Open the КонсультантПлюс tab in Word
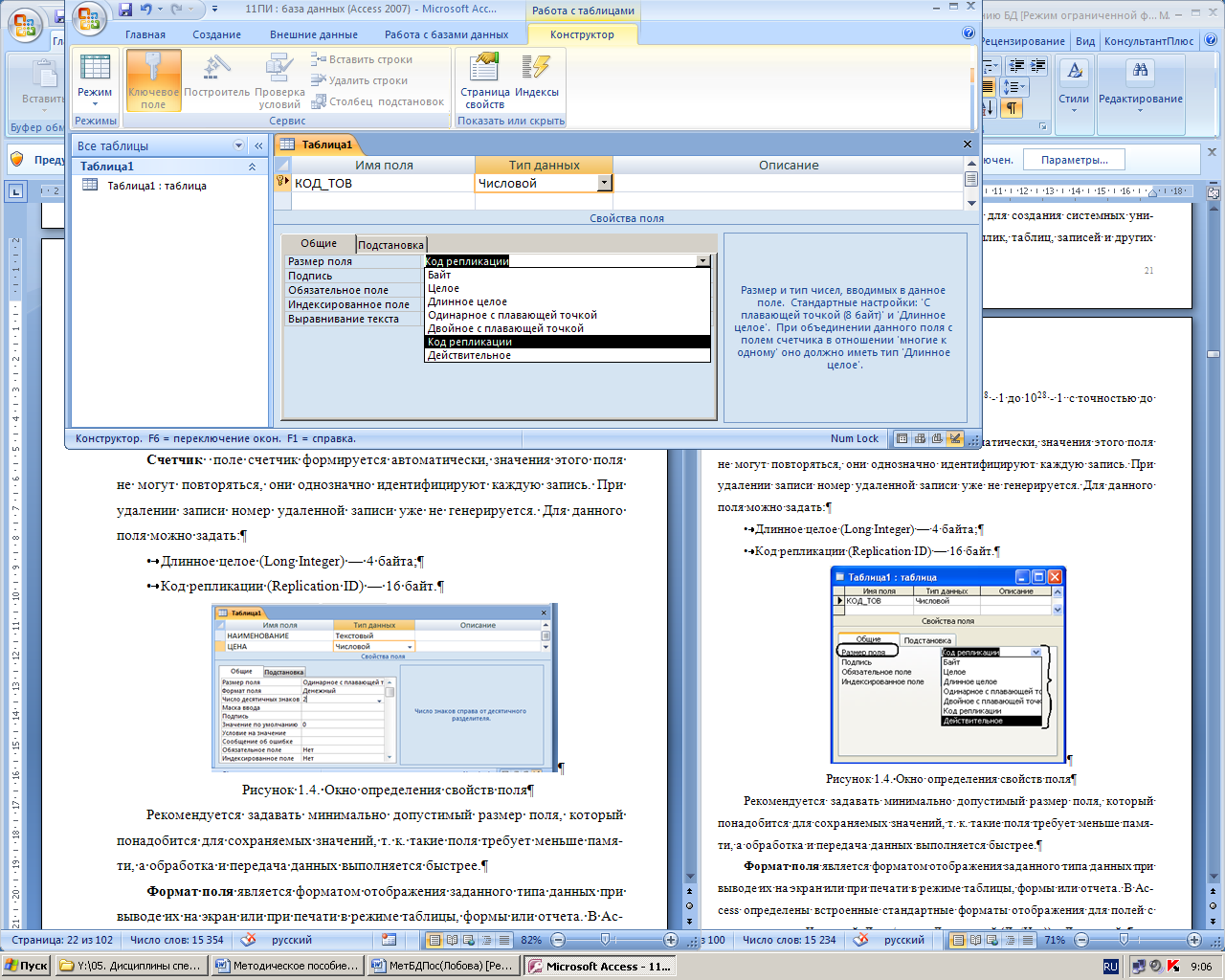Viewport: 1225px width, 980px height. (1149, 41)
